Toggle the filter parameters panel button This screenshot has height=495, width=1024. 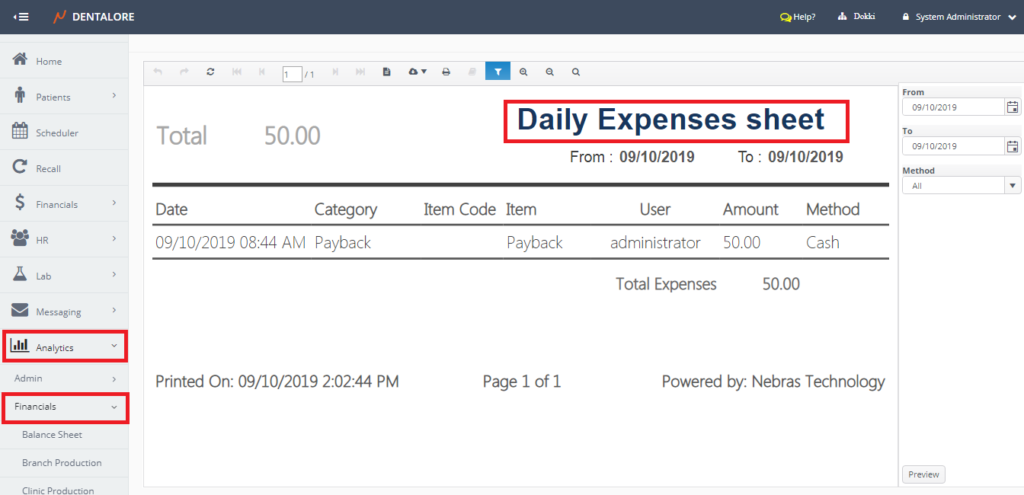(497, 72)
